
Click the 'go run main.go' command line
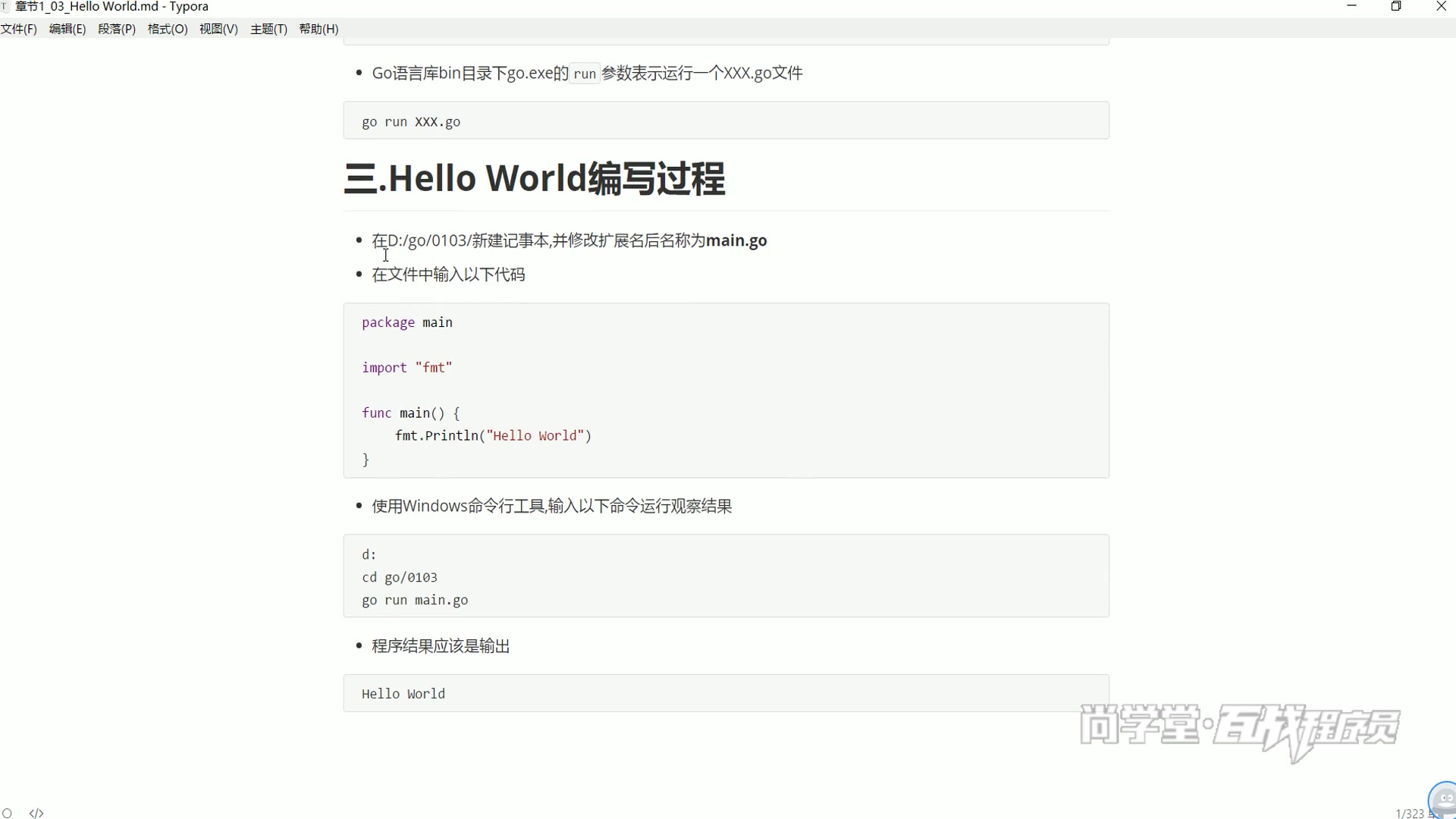click(x=415, y=601)
